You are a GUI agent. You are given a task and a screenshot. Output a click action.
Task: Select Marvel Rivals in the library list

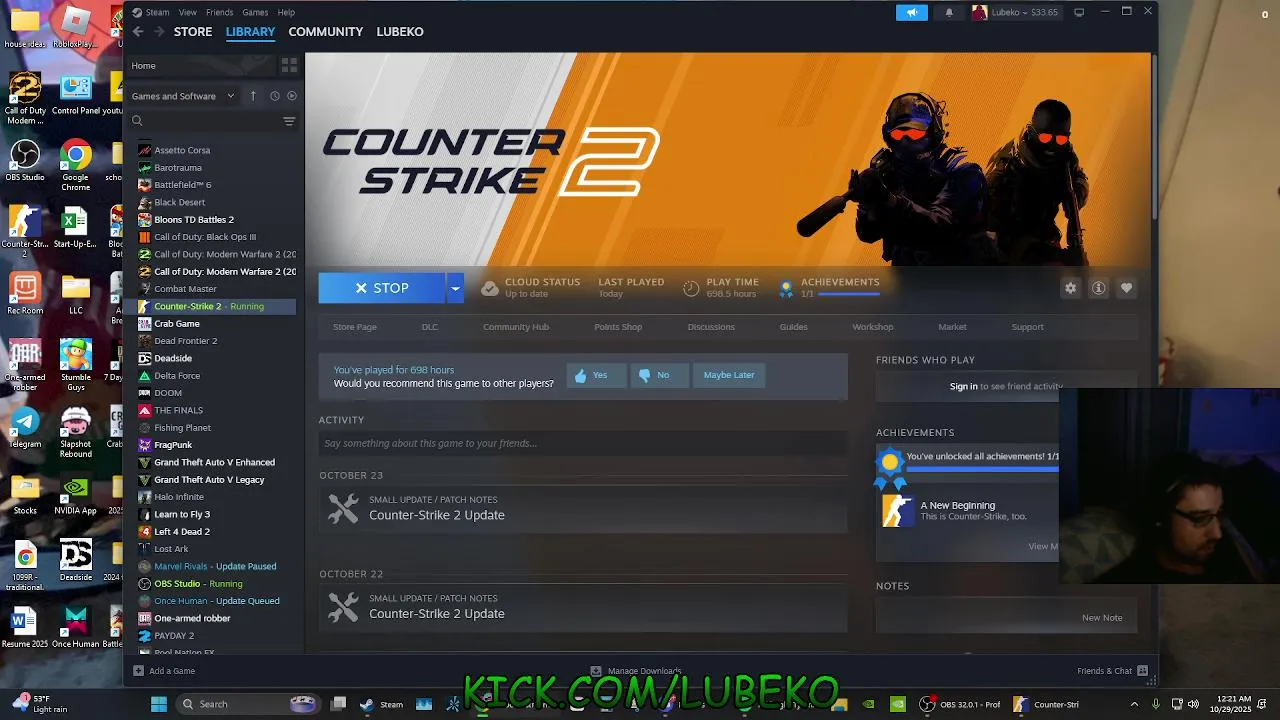[216, 566]
